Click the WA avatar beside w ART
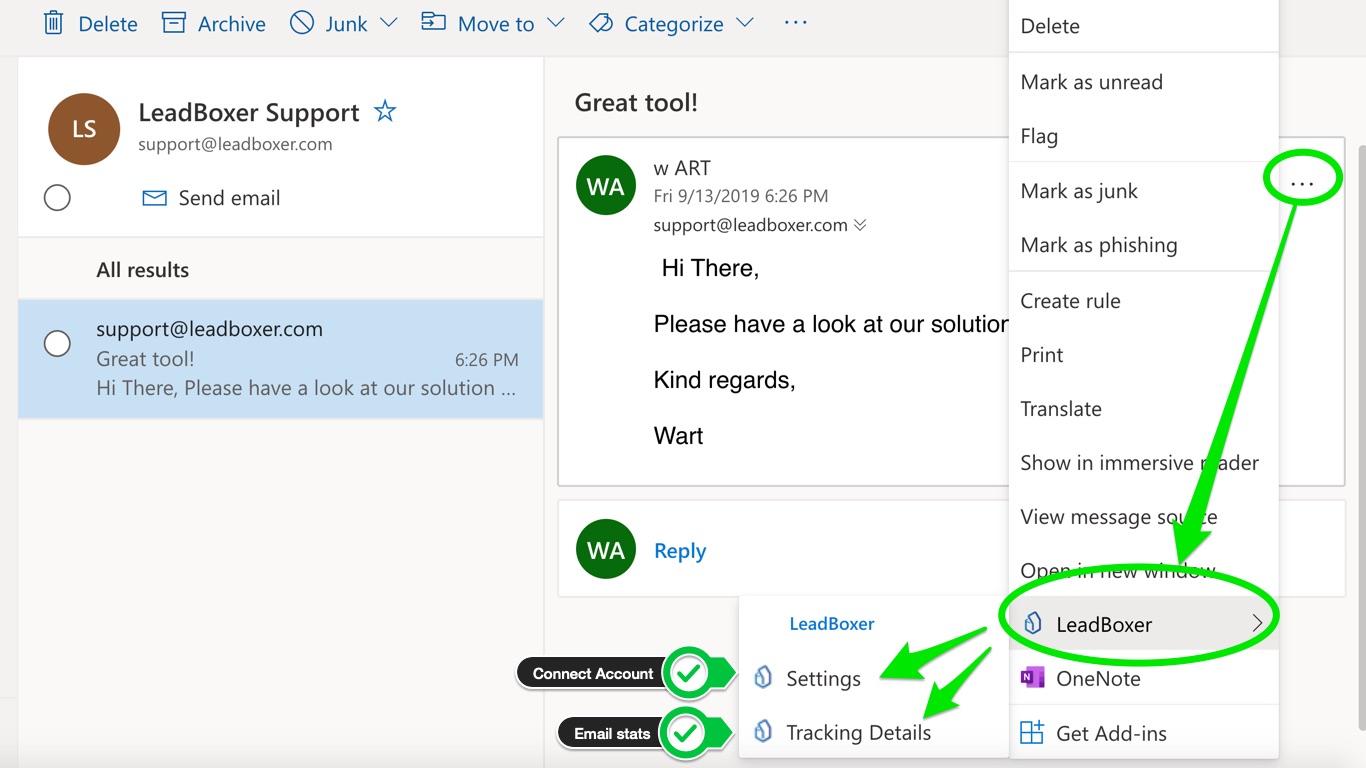1366x768 pixels. click(x=606, y=186)
